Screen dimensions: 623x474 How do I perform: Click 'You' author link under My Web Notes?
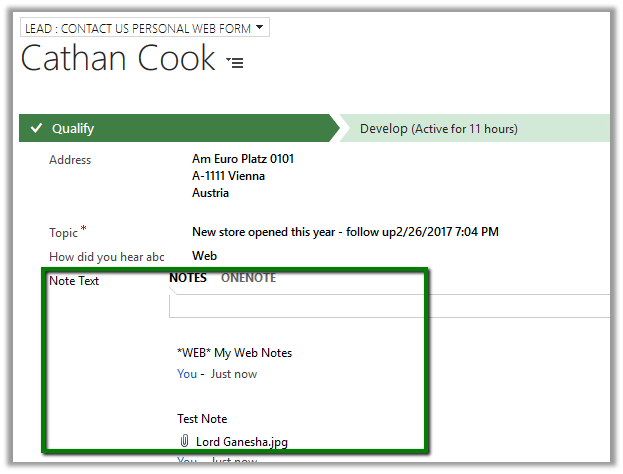point(186,374)
